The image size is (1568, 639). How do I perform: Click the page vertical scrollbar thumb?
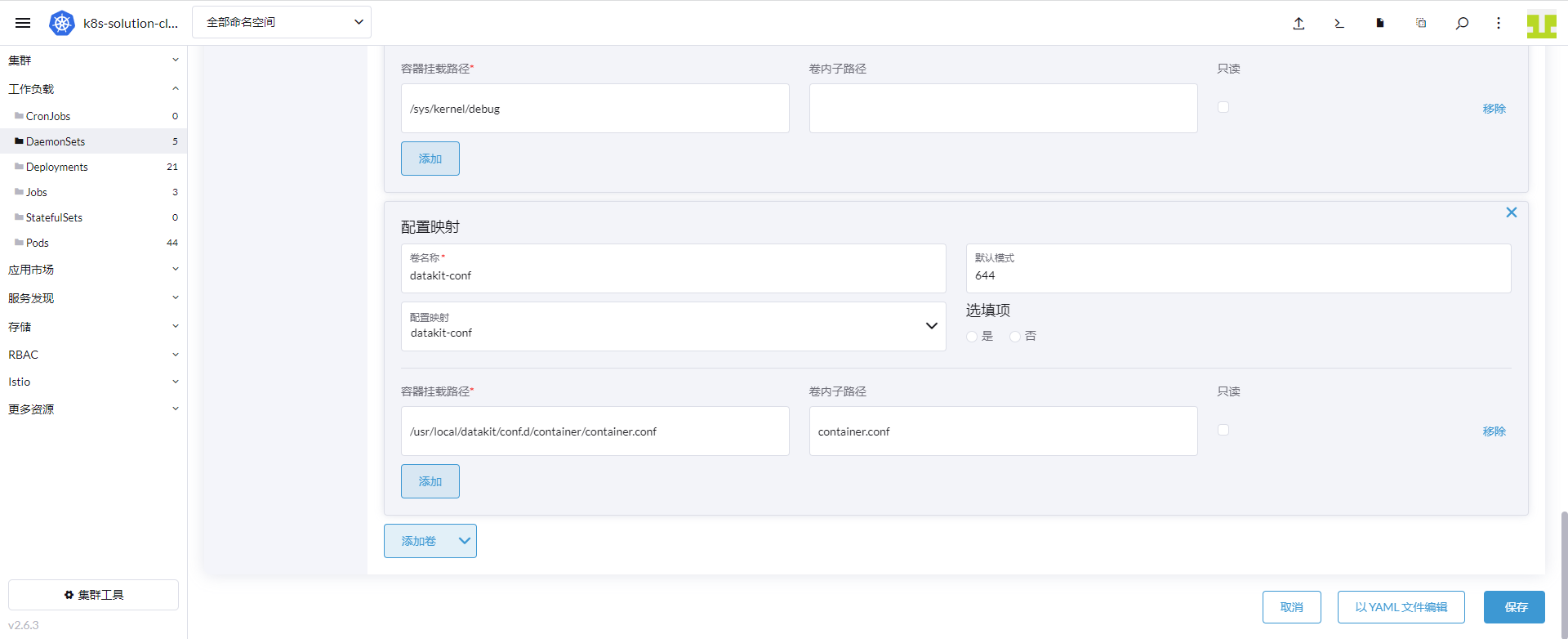[x=1564, y=574]
